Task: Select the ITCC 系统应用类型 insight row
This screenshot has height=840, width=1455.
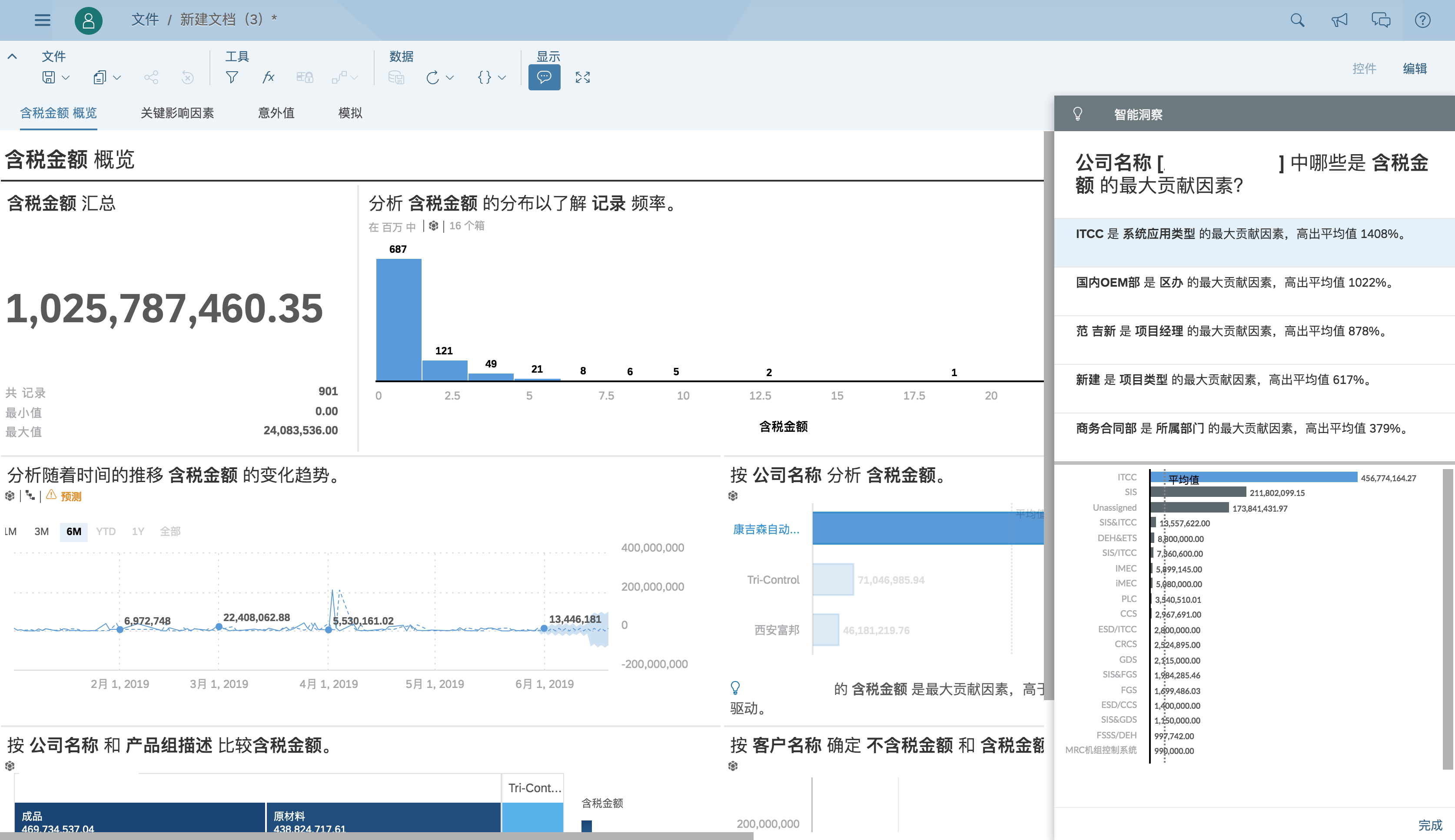Action: [x=1254, y=242]
